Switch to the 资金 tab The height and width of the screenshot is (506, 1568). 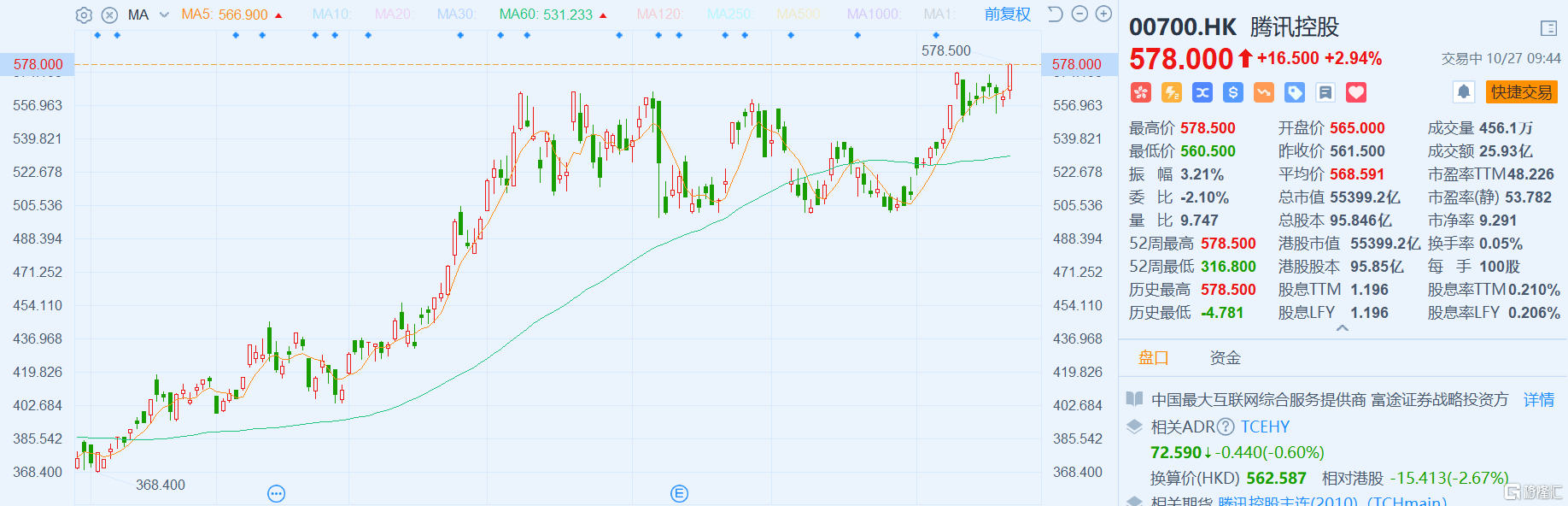click(1225, 358)
